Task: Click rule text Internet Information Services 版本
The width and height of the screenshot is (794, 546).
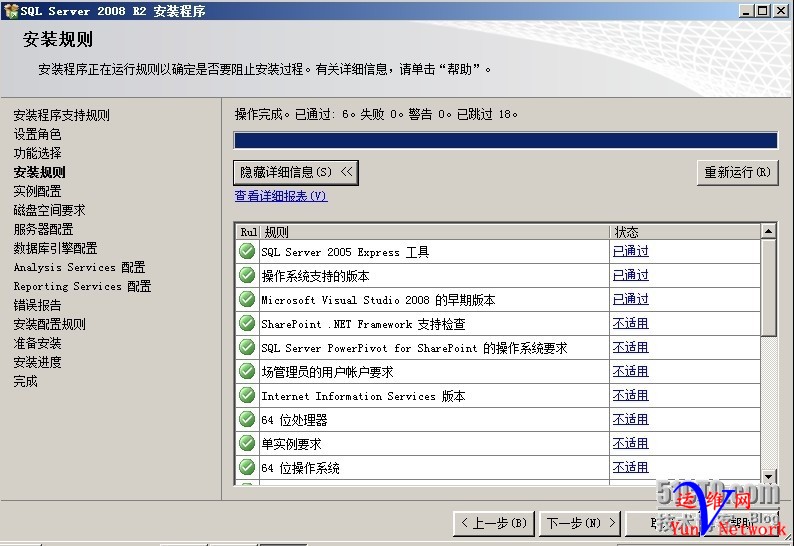Action: tap(363, 396)
